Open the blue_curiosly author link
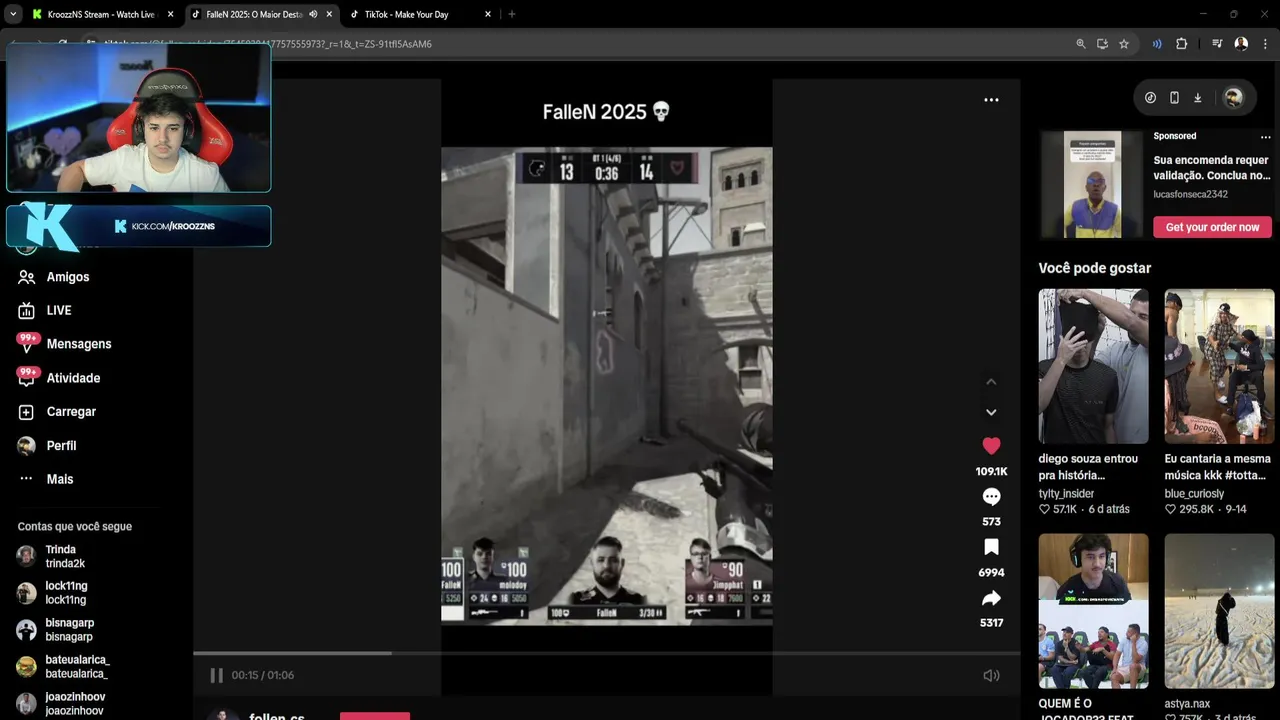 pos(1194,494)
